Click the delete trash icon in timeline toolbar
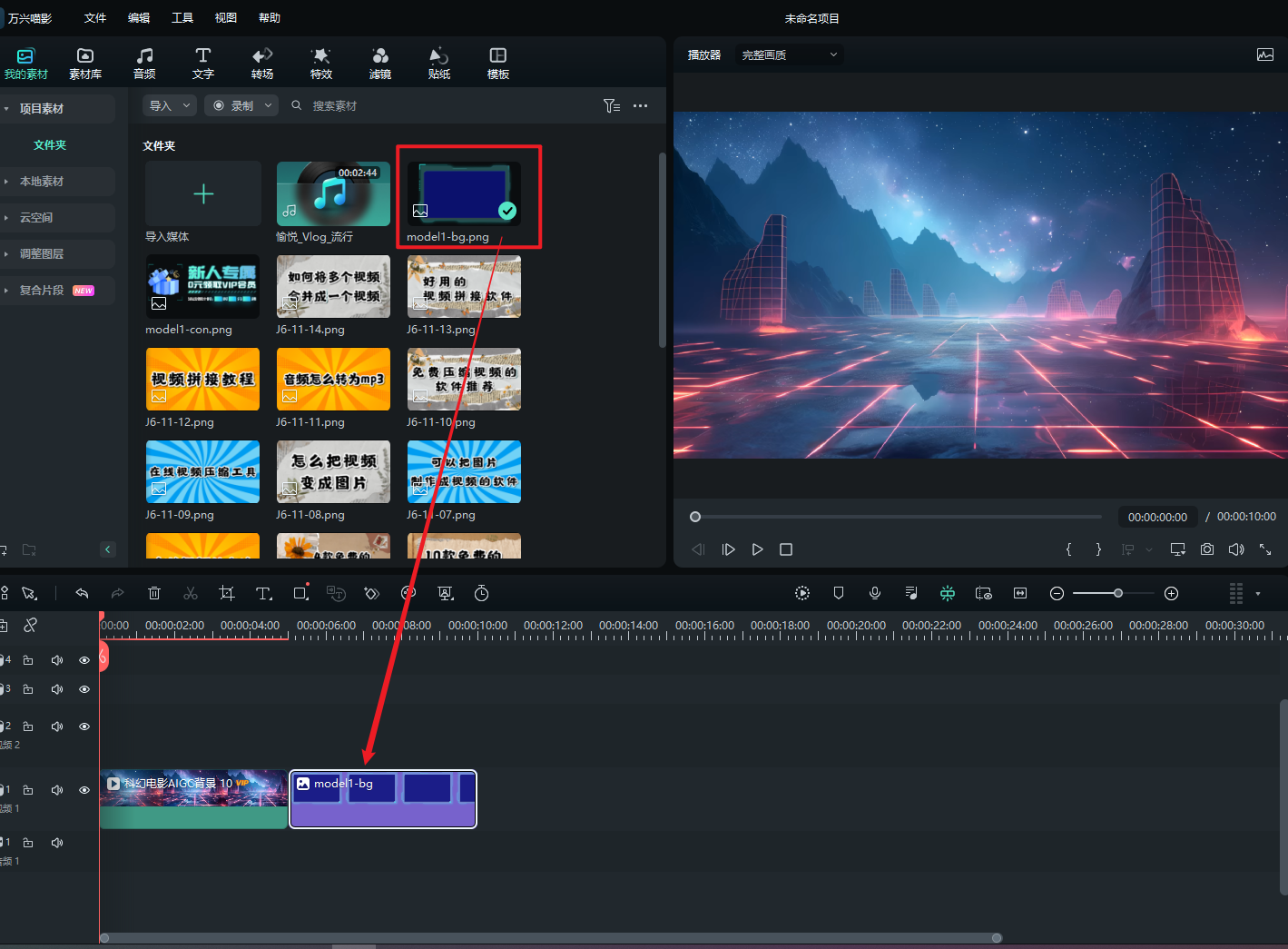This screenshot has width=1288, height=949. 154,593
